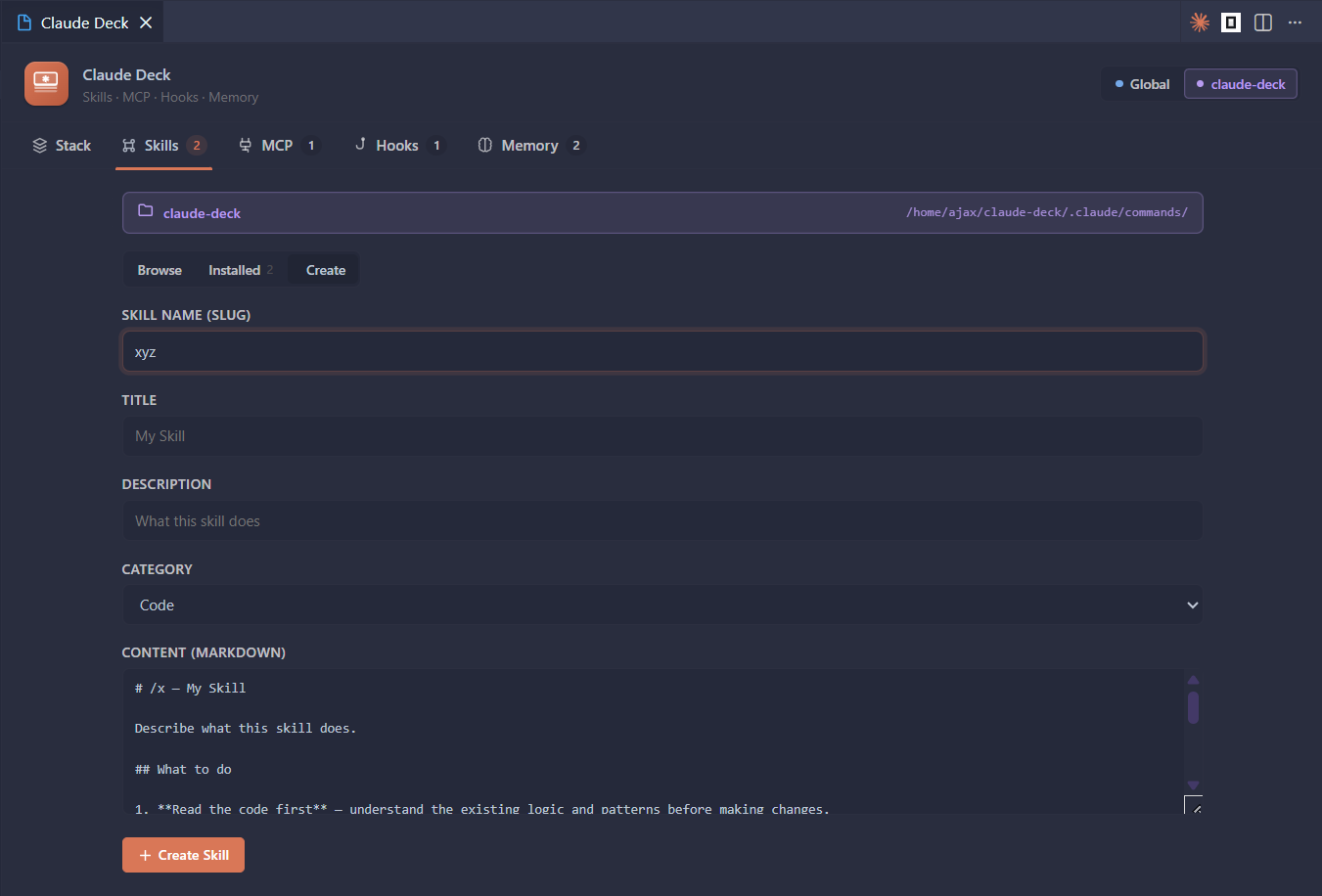Click the claude-deck folder name label
Viewport: 1322px width, 896px height.
coord(202,213)
